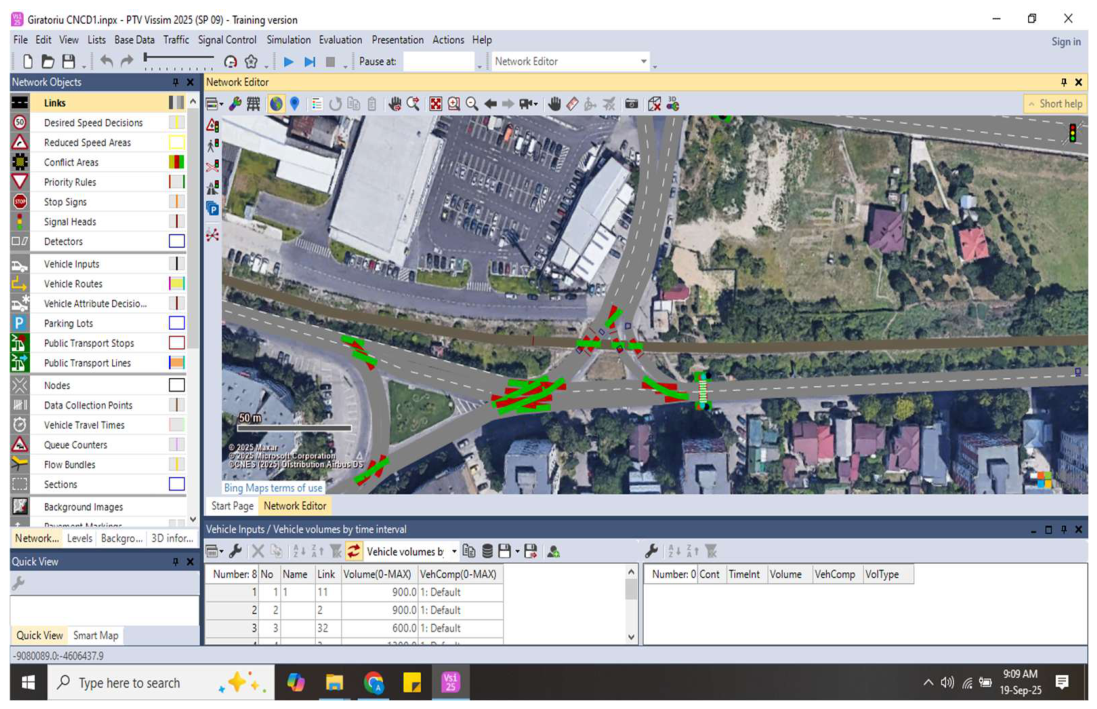The image size is (1097, 709).
Task: Click the Stop Signs icon
Action: (x=20, y=202)
